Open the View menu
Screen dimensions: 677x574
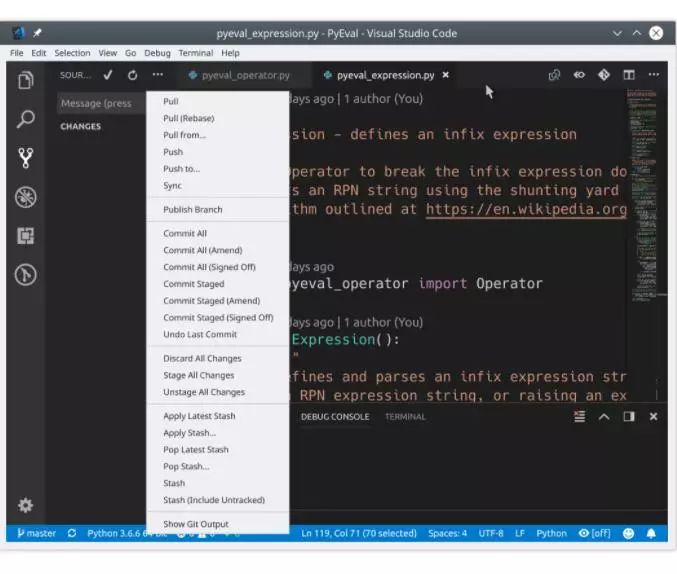coord(108,53)
